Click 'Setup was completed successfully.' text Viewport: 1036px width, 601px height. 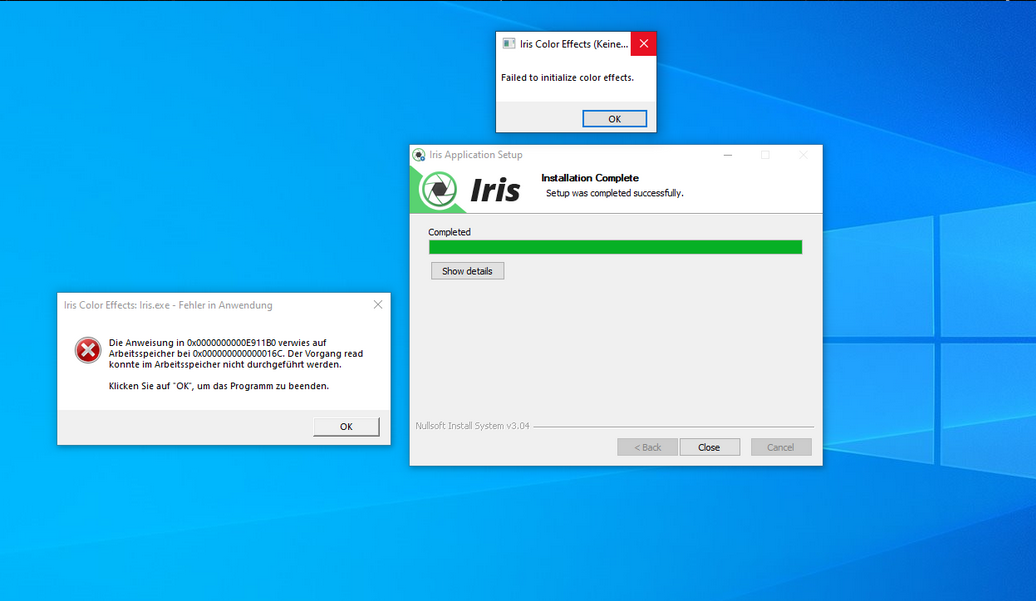pos(614,193)
